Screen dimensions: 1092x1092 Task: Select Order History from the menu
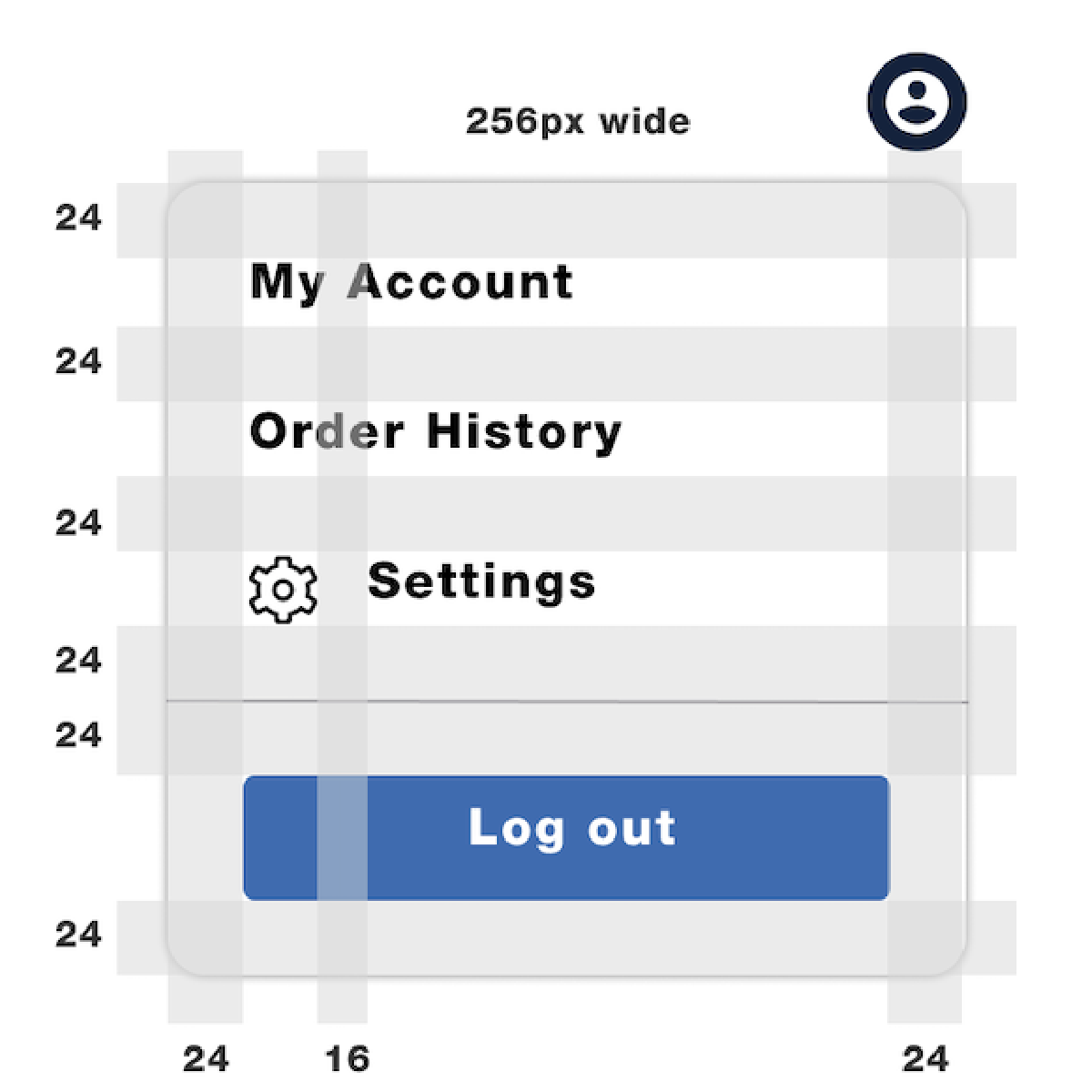436,431
